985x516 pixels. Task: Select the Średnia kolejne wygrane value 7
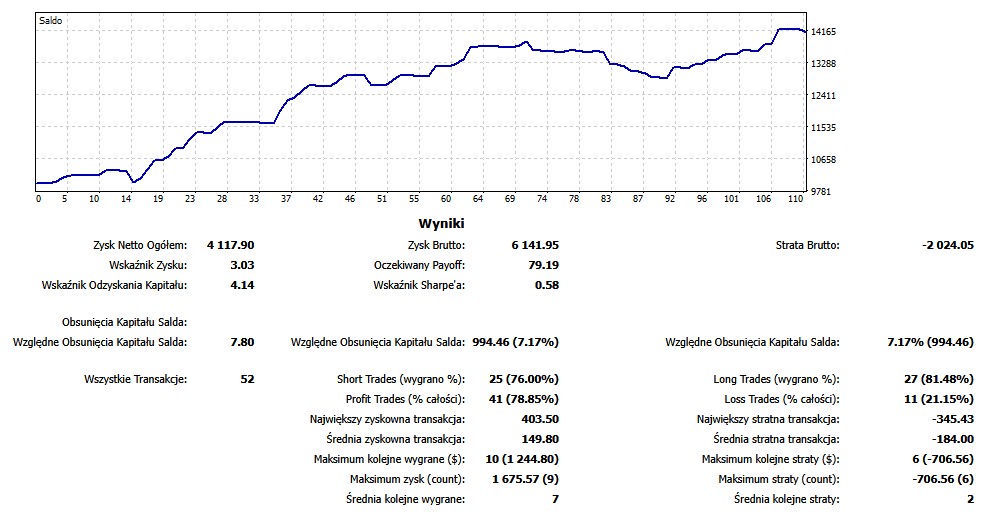pos(555,499)
